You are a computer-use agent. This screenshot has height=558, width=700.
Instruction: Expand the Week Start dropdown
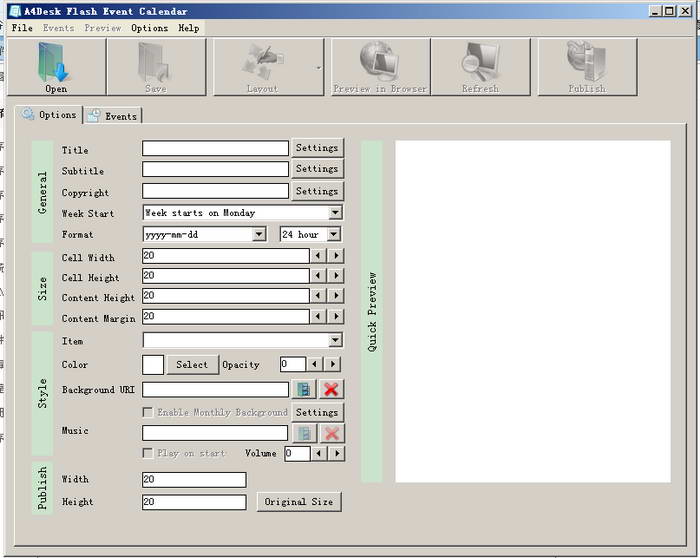(335, 212)
